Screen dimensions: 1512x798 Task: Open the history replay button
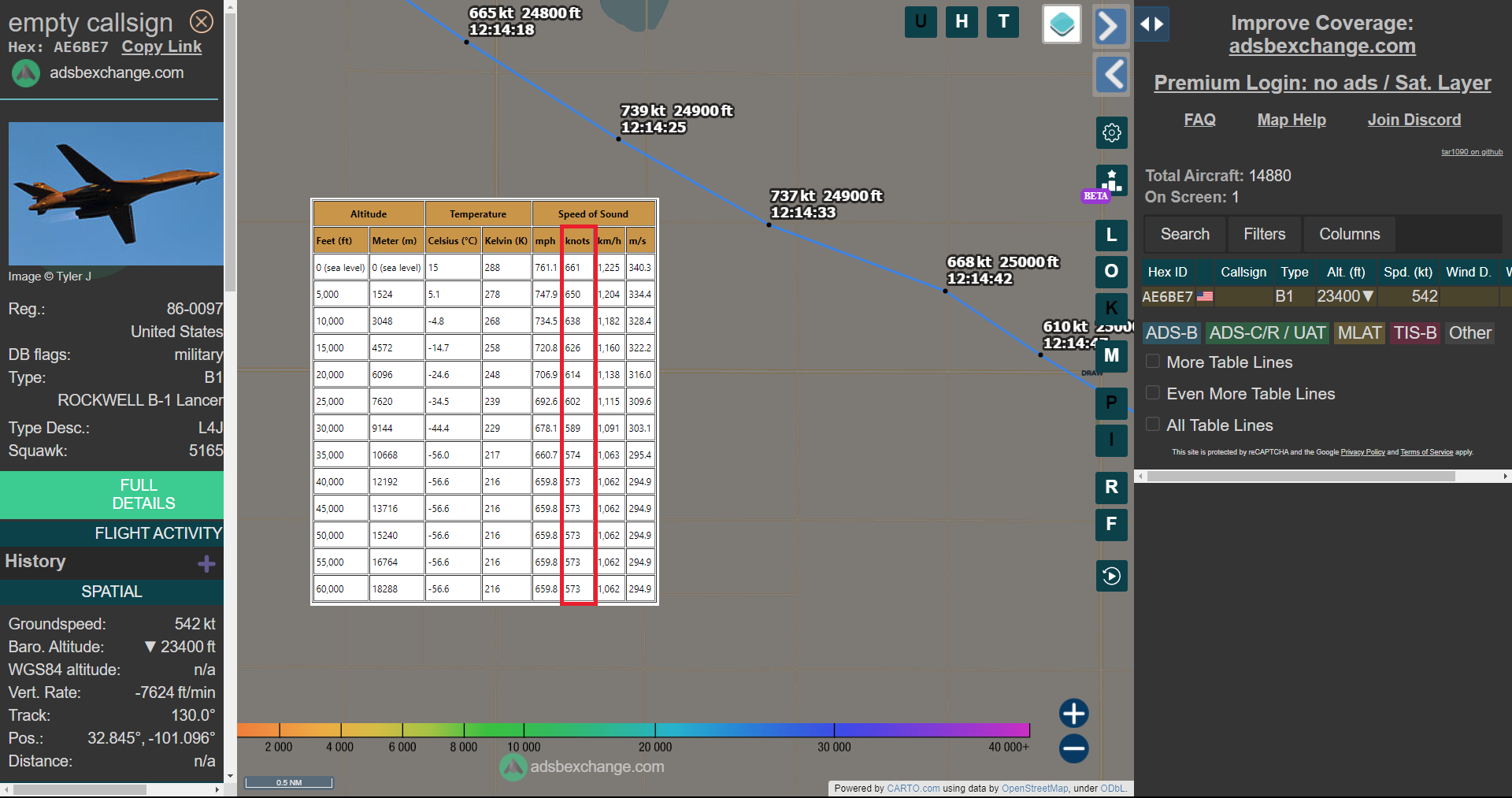pyautogui.click(x=1111, y=576)
